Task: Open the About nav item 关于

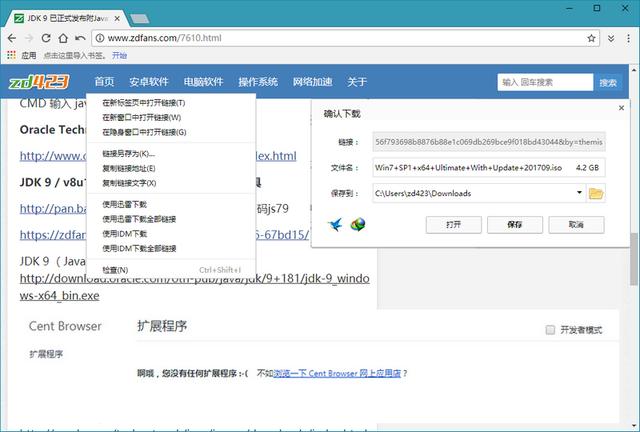Action: (x=357, y=82)
